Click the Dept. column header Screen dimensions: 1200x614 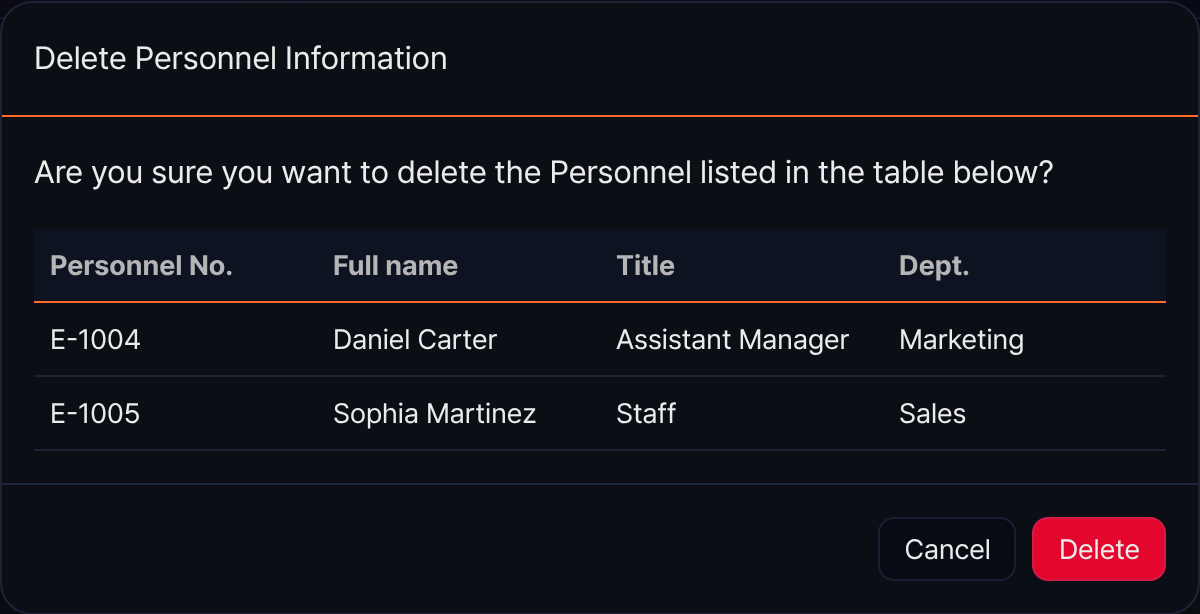pyautogui.click(x=934, y=265)
